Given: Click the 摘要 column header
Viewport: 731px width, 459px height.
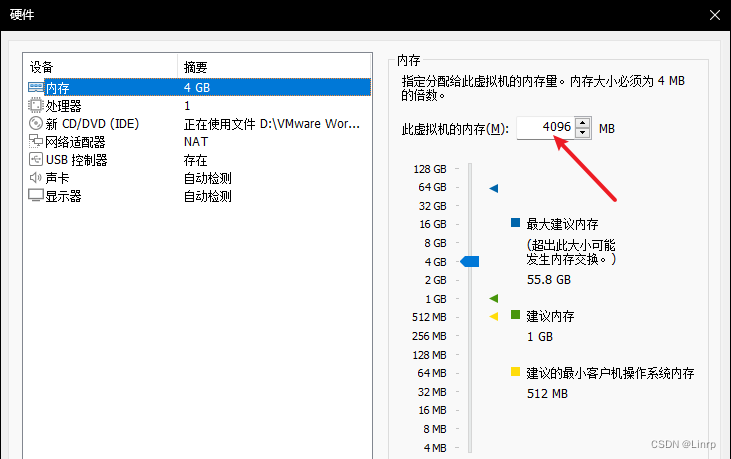Looking at the screenshot, I should (274, 67).
